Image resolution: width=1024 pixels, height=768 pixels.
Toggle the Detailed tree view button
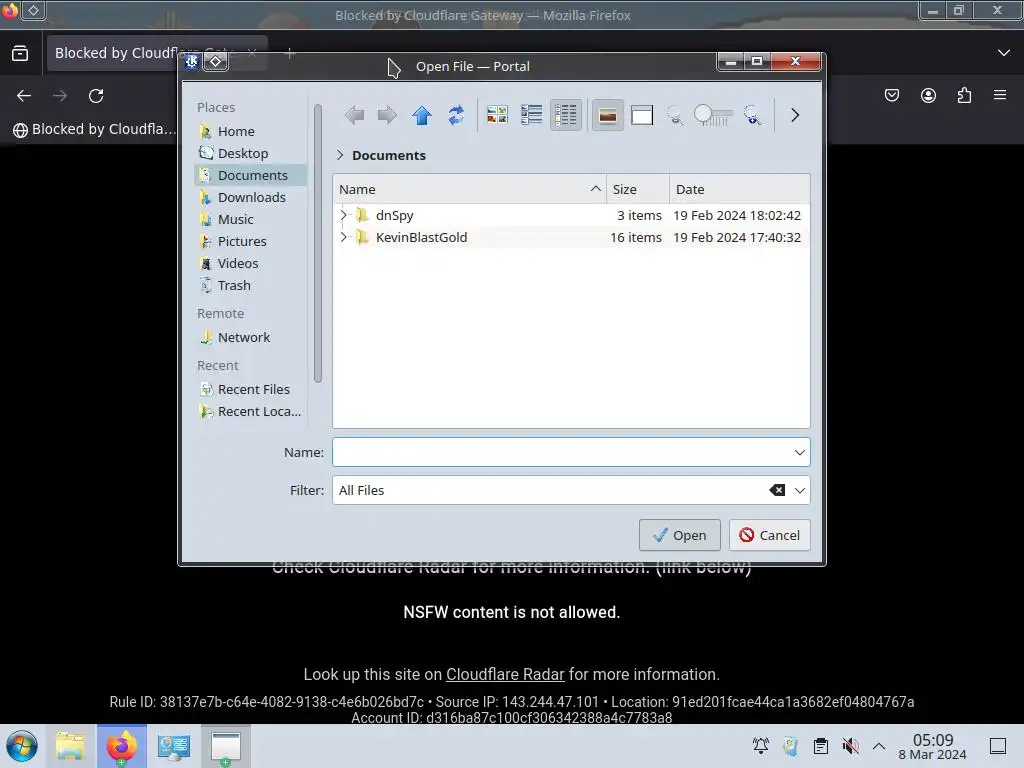(566, 116)
